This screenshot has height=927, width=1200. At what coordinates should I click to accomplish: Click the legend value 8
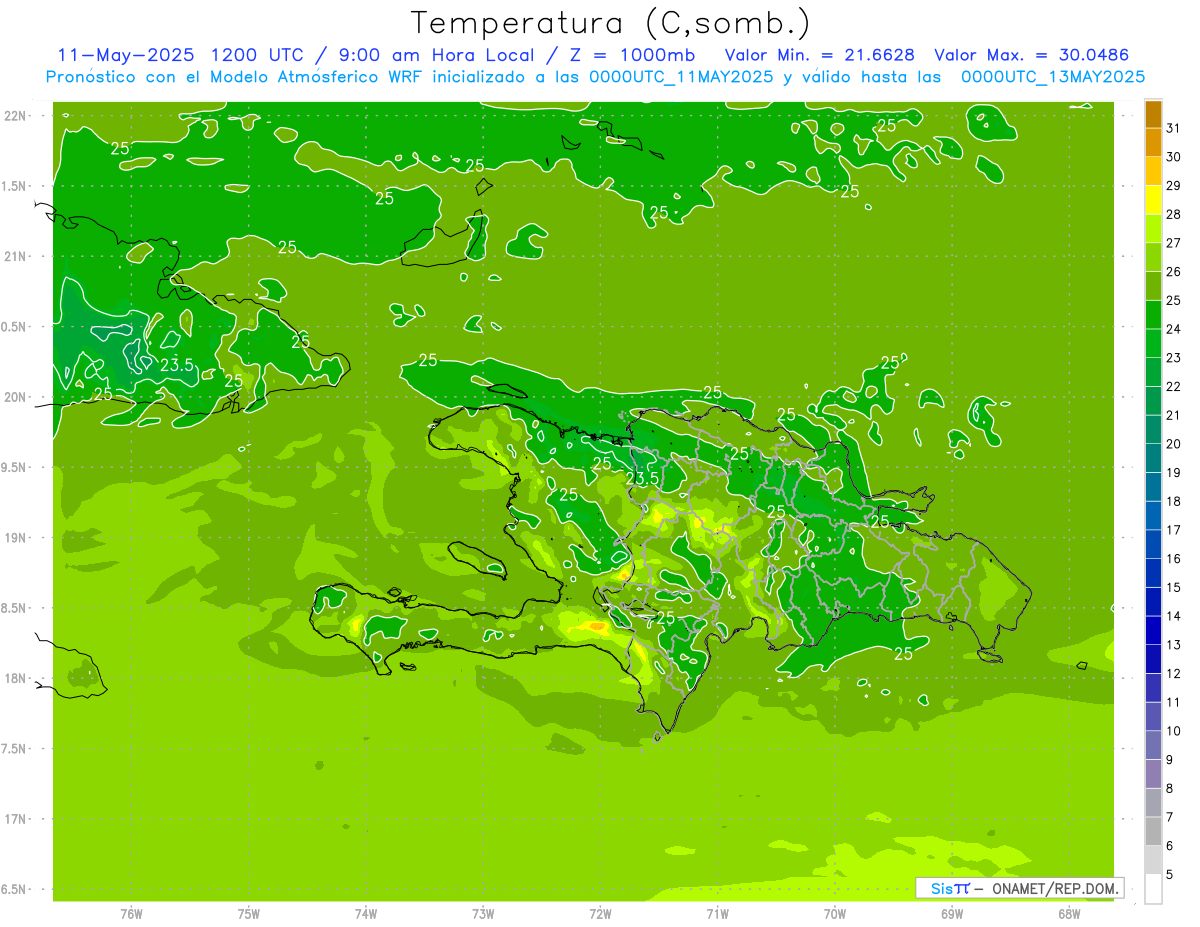(x=1170, y=789)
